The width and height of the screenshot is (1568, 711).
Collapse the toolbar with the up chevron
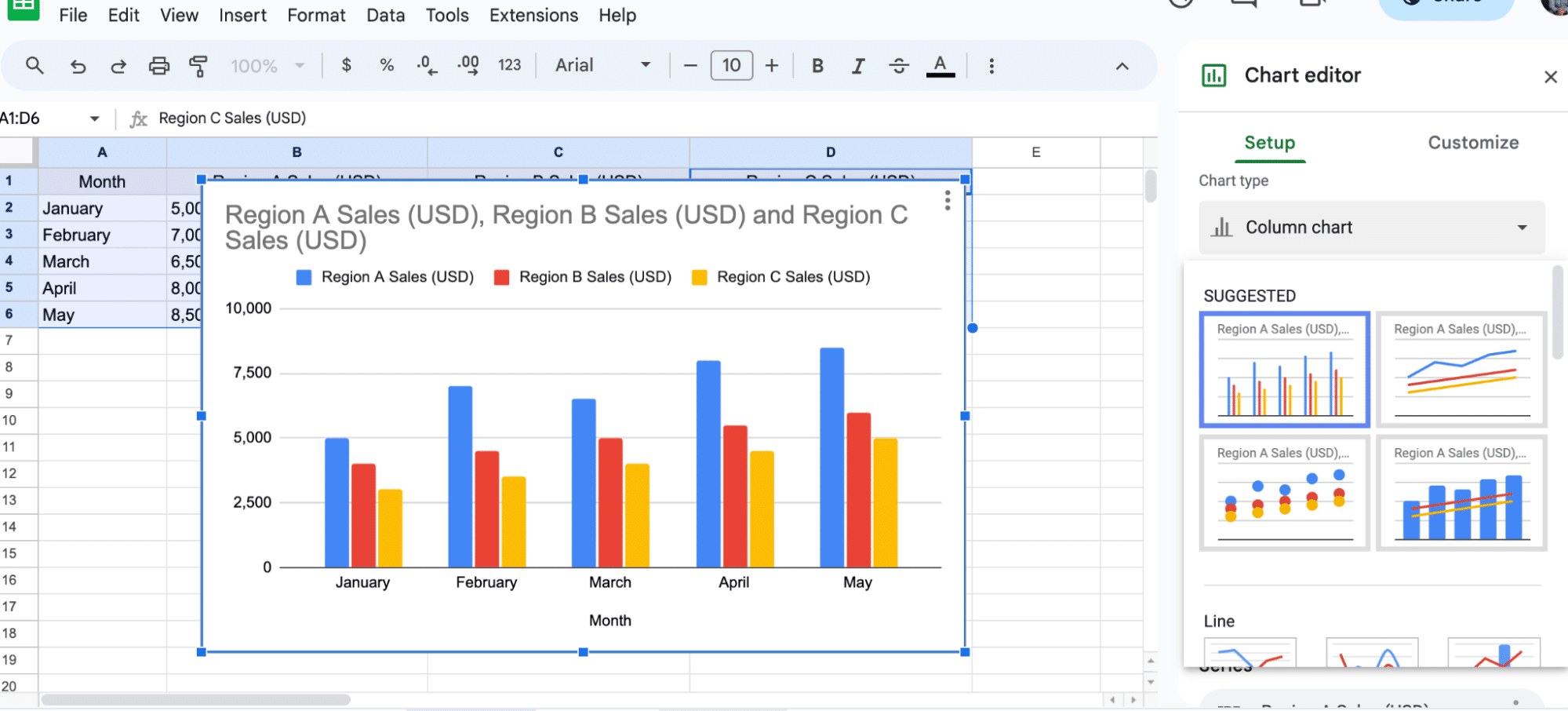tap(1122, 67)
